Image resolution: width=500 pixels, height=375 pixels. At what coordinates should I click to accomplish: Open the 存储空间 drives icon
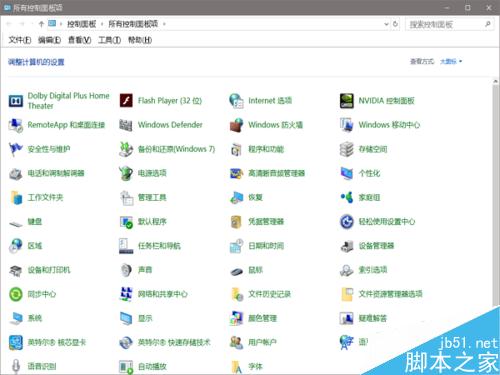(346, 149)
